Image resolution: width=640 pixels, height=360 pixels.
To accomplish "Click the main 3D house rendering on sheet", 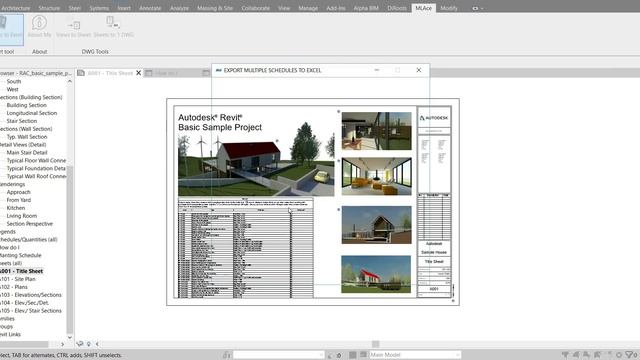I will [256, 165].
